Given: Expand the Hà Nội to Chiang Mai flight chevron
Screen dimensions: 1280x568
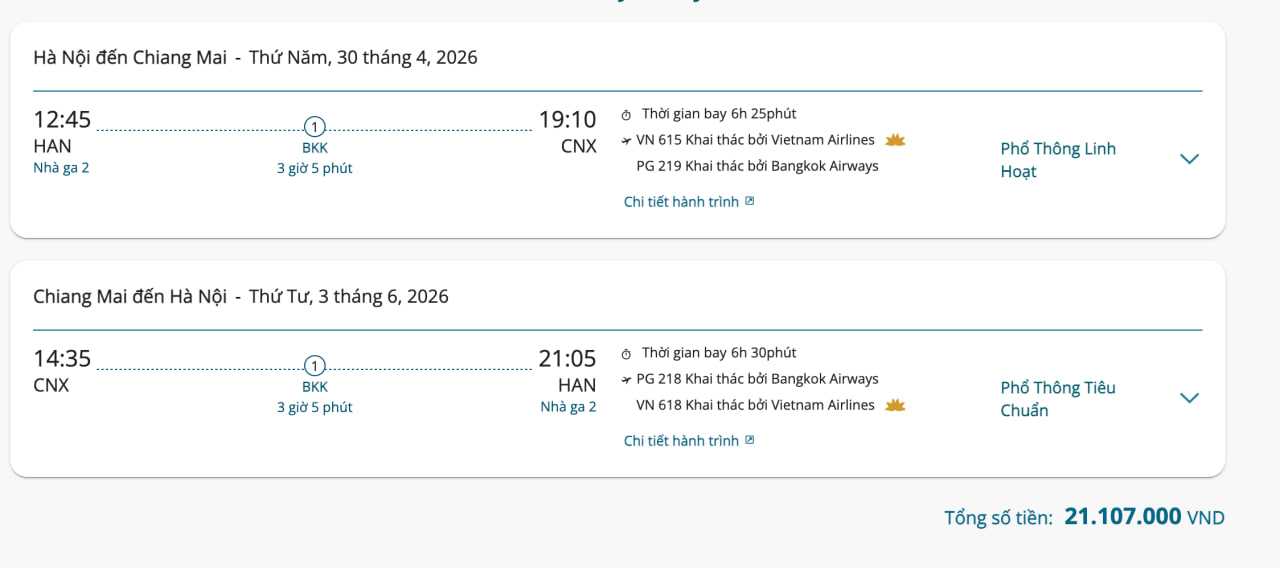Looking at the screenshot, I should pyautogui.click(x=1189, y=159).
